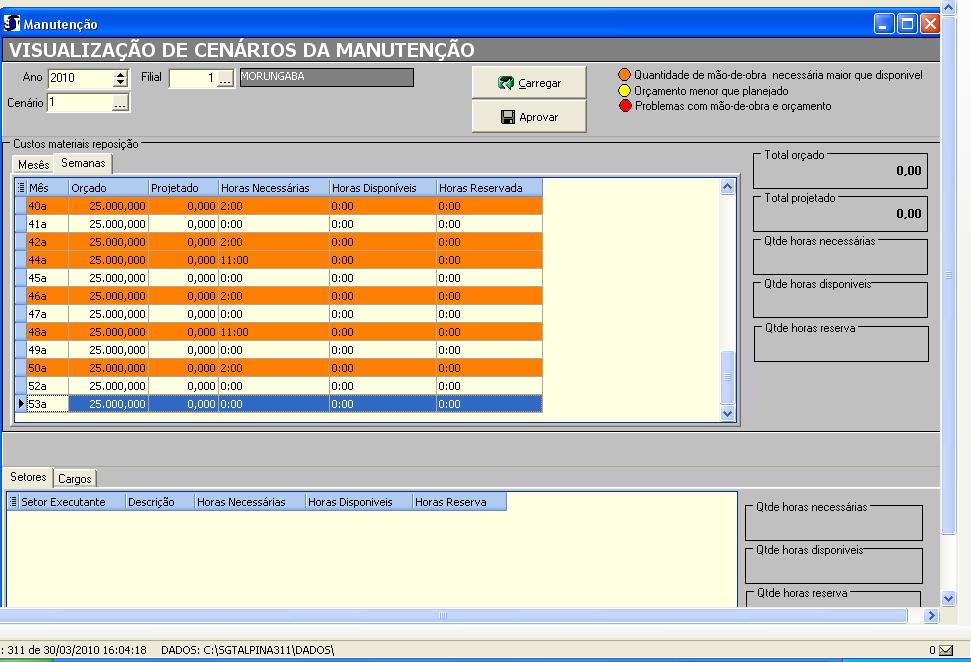Image resolution: width=971 pixels, height=662 pixels.
Task: Increase the Ano value with up arrow
Action: click(121, 74)
